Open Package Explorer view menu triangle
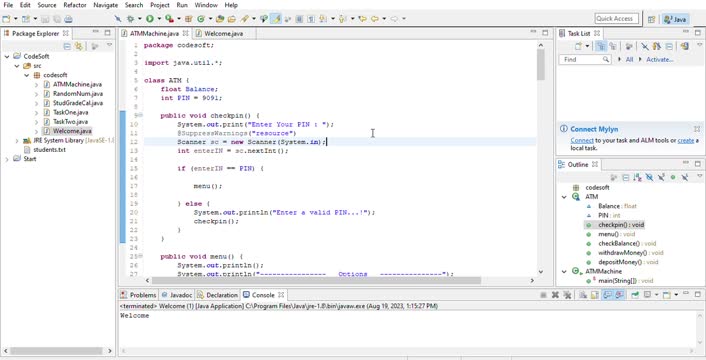706x360 pixels. click(109, 45)
